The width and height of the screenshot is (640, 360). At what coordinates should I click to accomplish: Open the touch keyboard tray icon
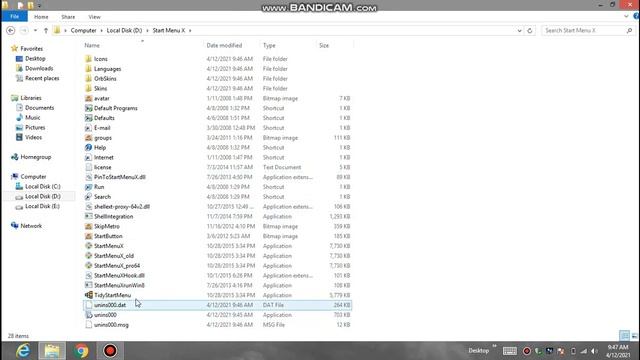(x=509, y=351)
